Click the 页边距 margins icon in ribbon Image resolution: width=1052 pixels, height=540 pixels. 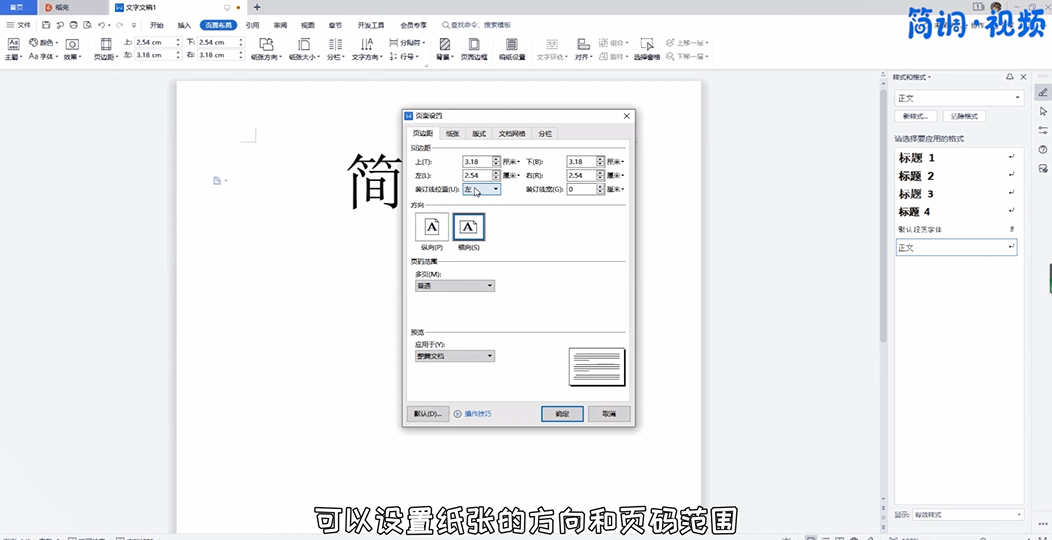click(x=106, y=45)
